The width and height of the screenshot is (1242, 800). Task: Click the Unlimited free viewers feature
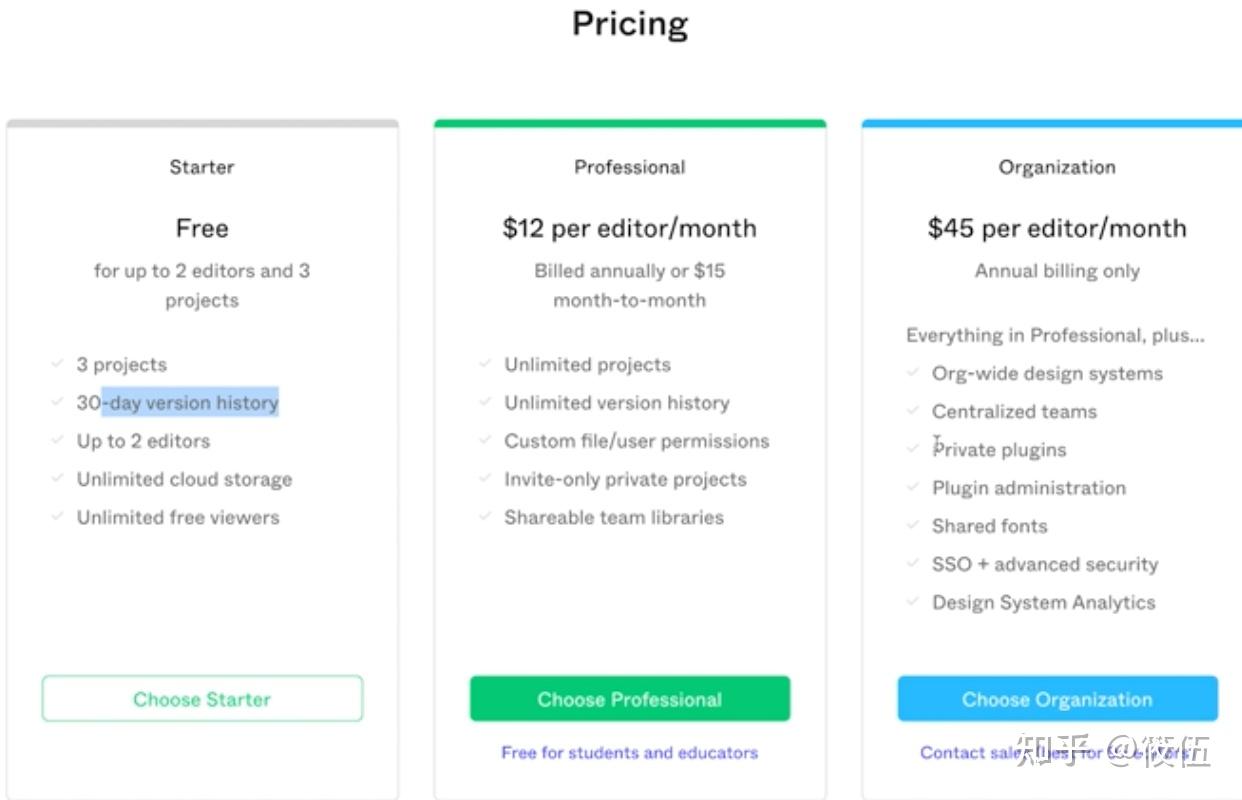click(x=178, y=517)
